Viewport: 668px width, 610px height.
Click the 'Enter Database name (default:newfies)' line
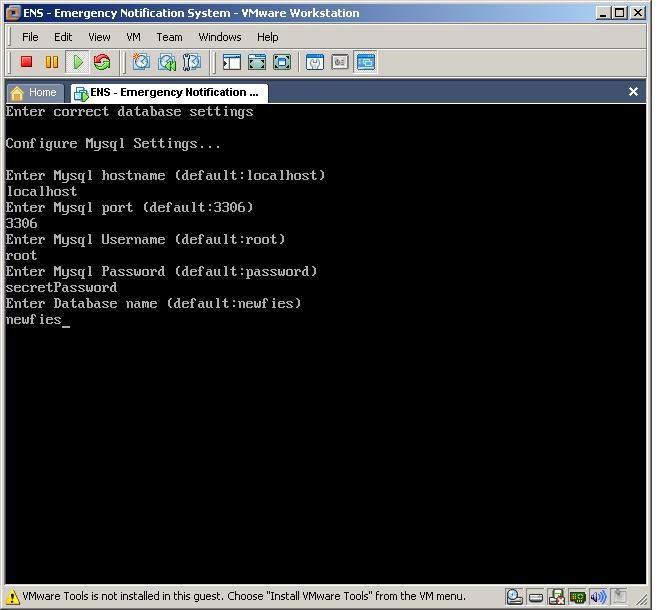click(x=153, y=304)
